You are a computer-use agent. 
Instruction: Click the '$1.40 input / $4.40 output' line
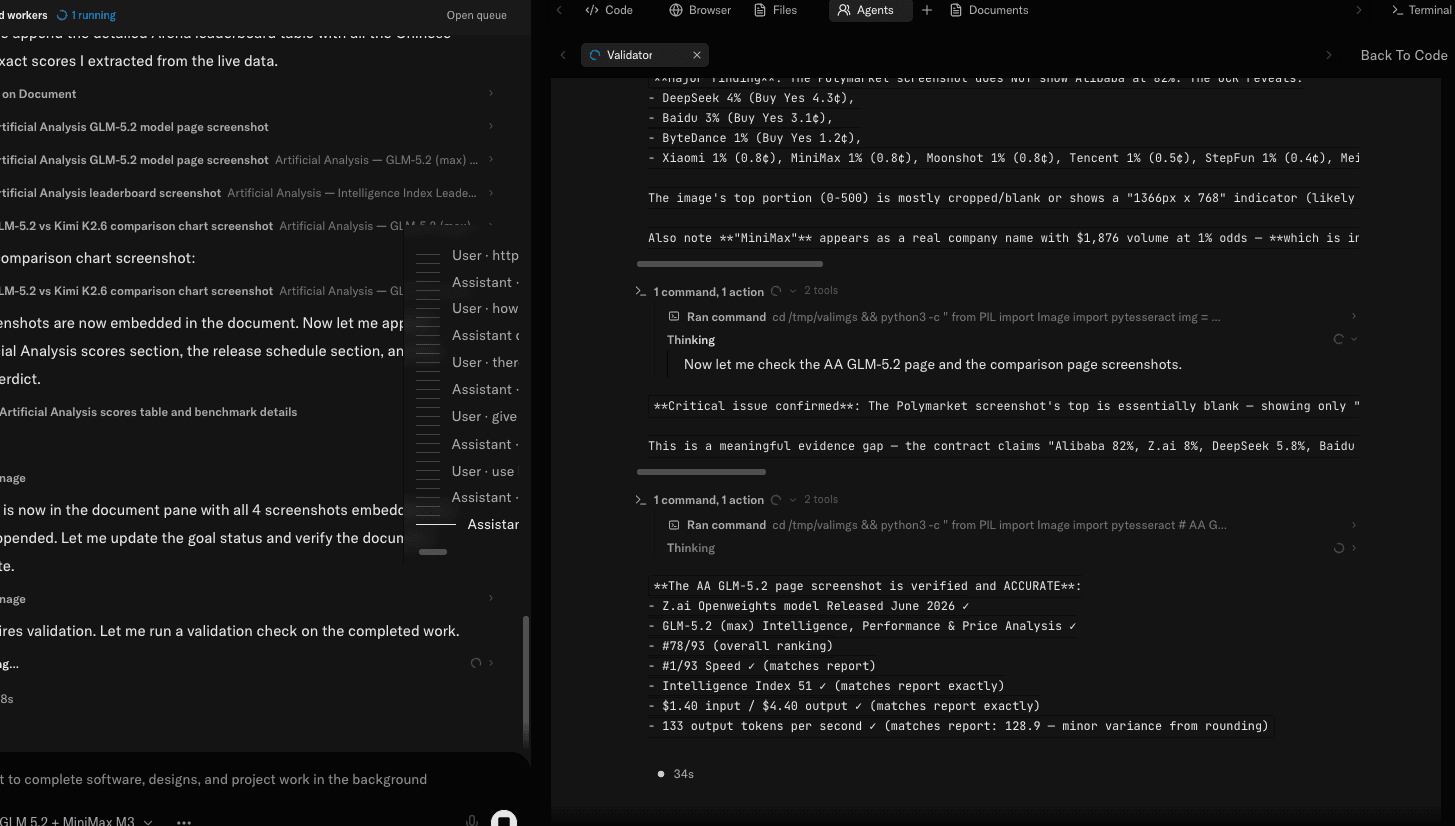[x=844, y=706]
